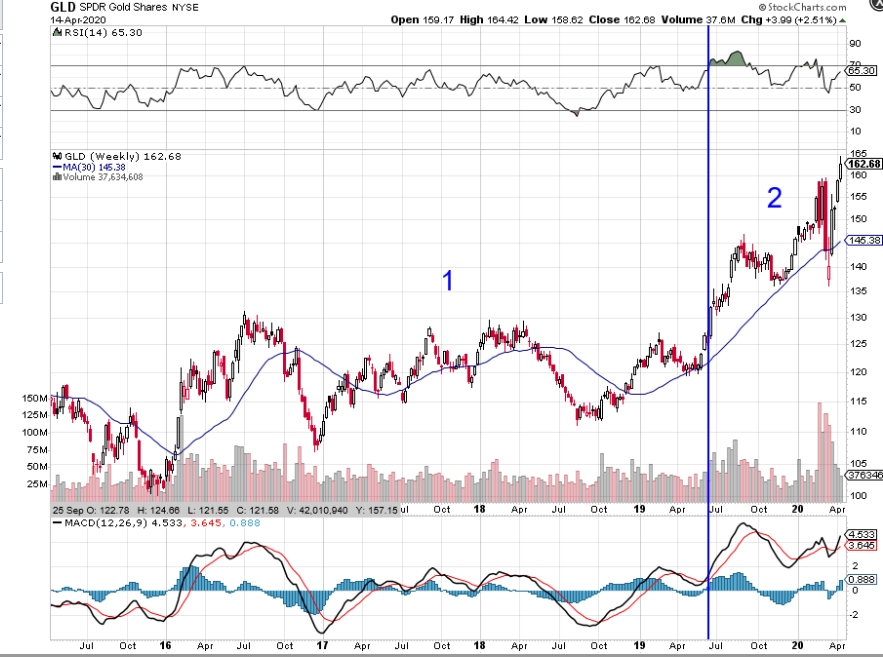Click the boxed 162.68 last price tag
883x657 pixels.
(x=864, y=164)
